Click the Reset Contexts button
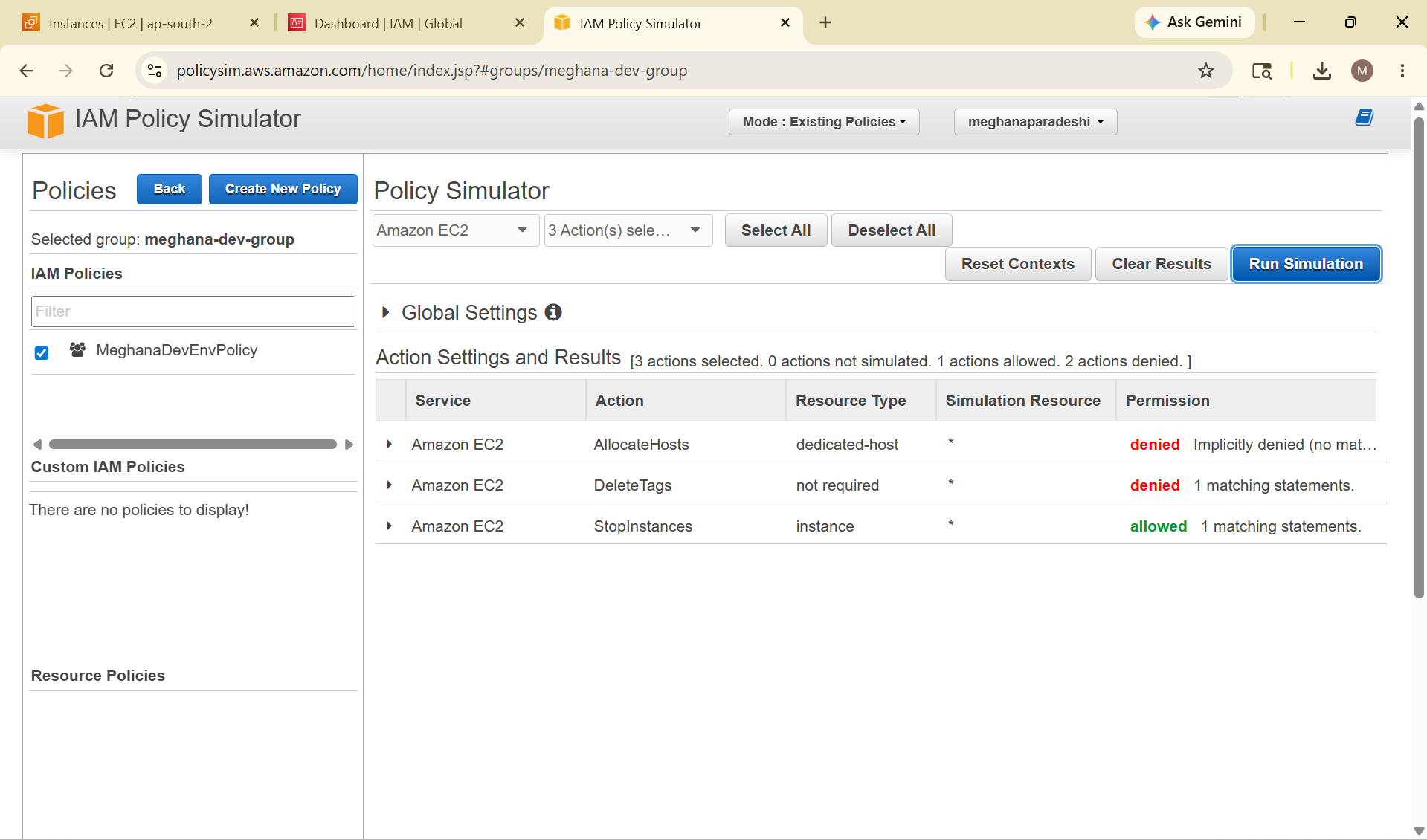The width and height of the screenshot is (1427, 840). point(1018,264)
